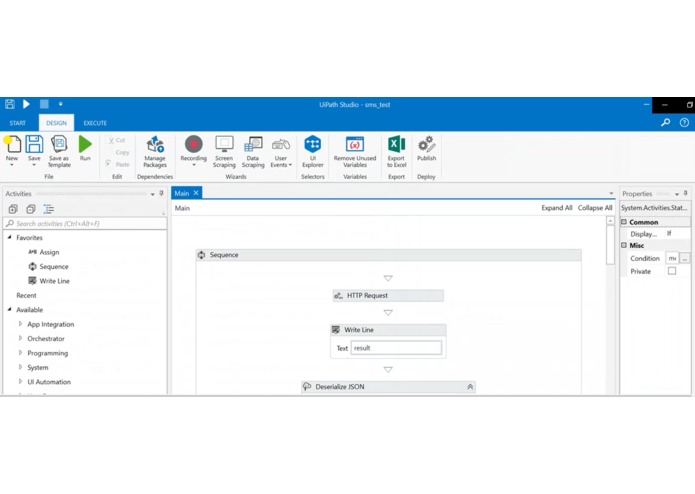Open quick access toolbar customize dropdown
The image size is (695, 494).
coord(61,104)
